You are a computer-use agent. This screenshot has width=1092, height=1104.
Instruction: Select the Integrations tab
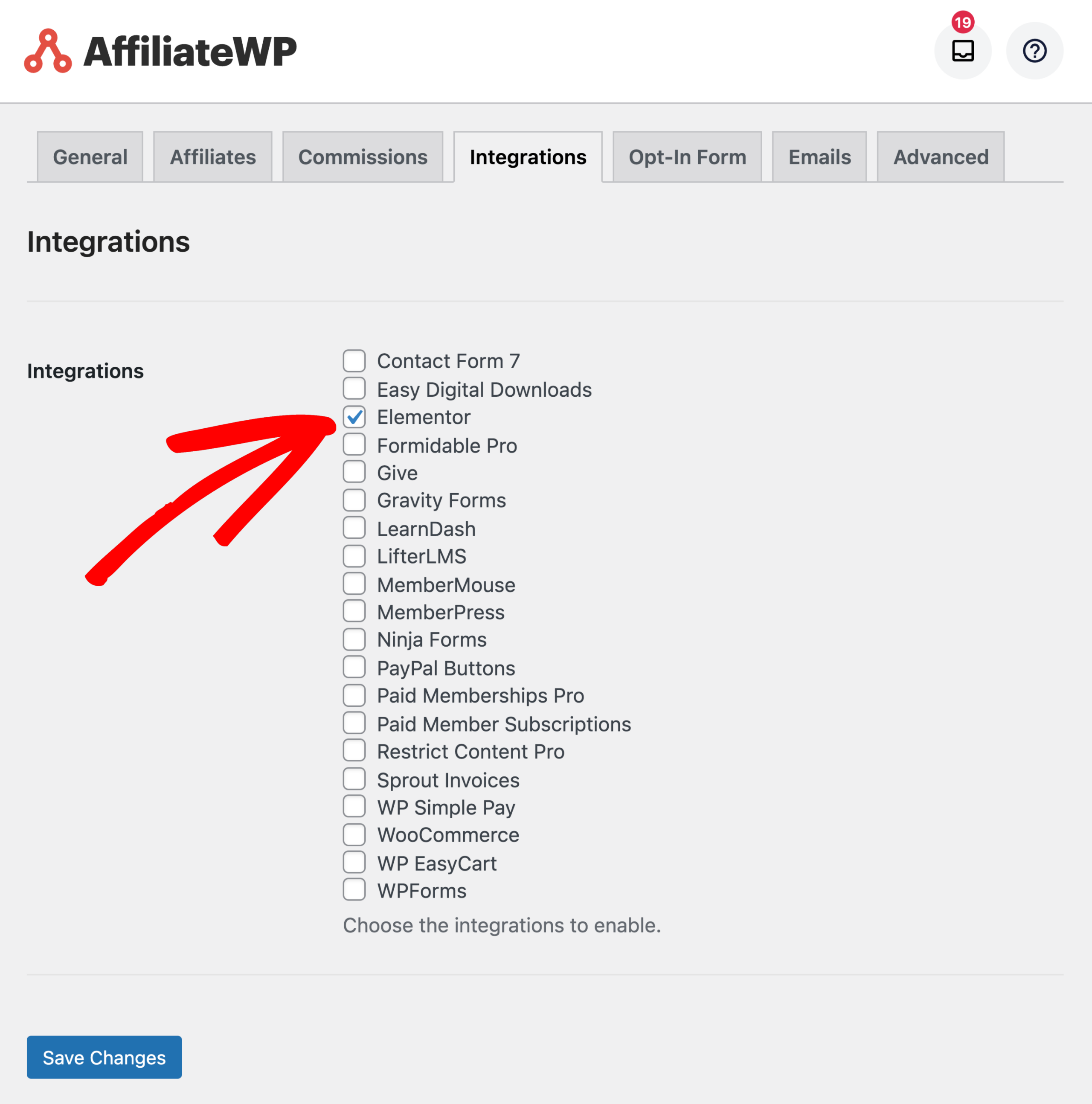click(x=528, y=157)
